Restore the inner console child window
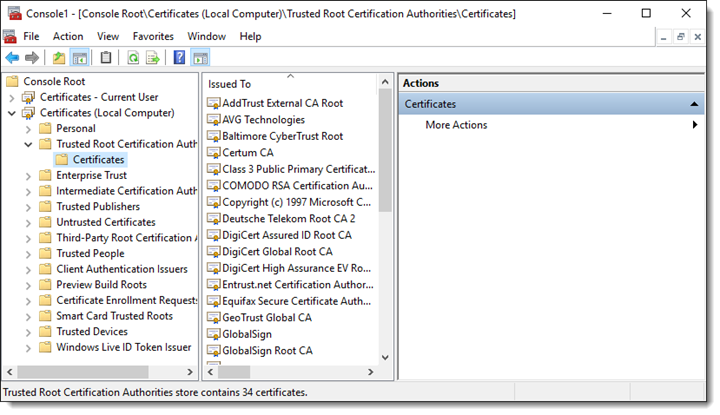 pyautogui.click(x=681, y=37)
